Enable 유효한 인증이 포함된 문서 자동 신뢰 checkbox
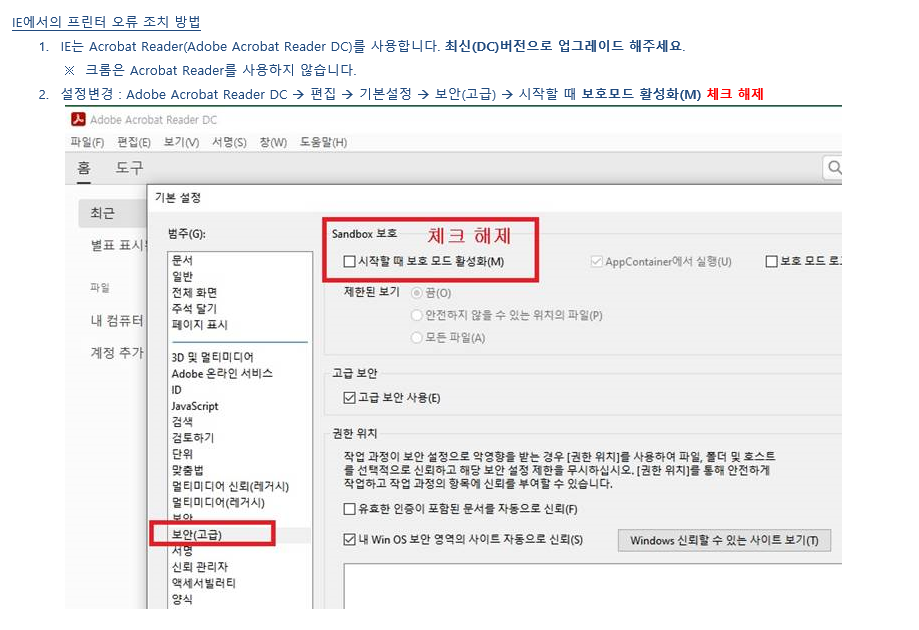 pos(349,509)
